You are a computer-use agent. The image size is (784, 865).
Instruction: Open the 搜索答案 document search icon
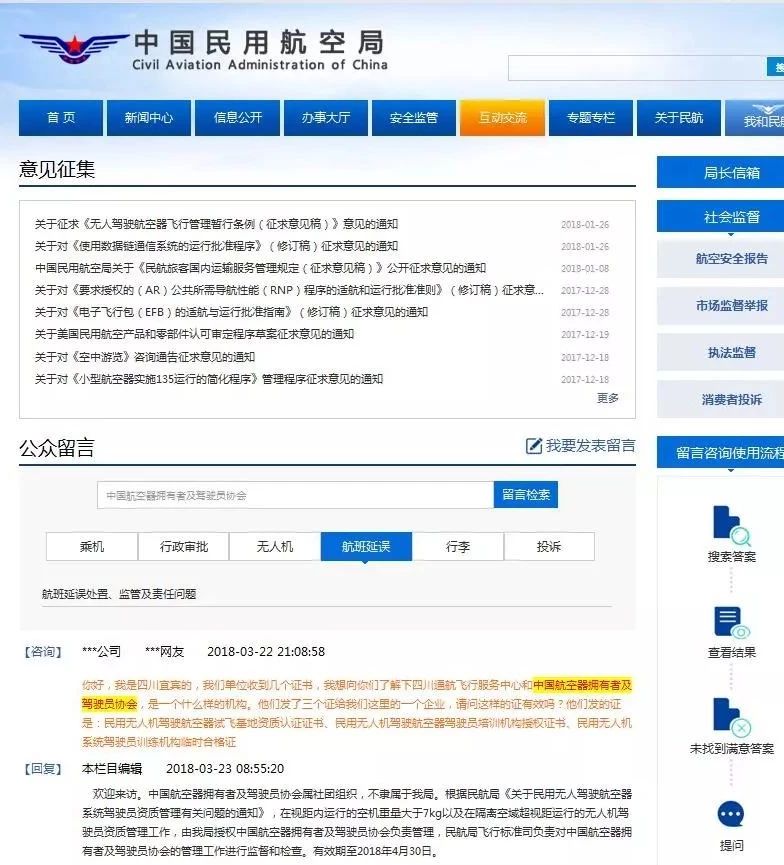tap(732, 526)
